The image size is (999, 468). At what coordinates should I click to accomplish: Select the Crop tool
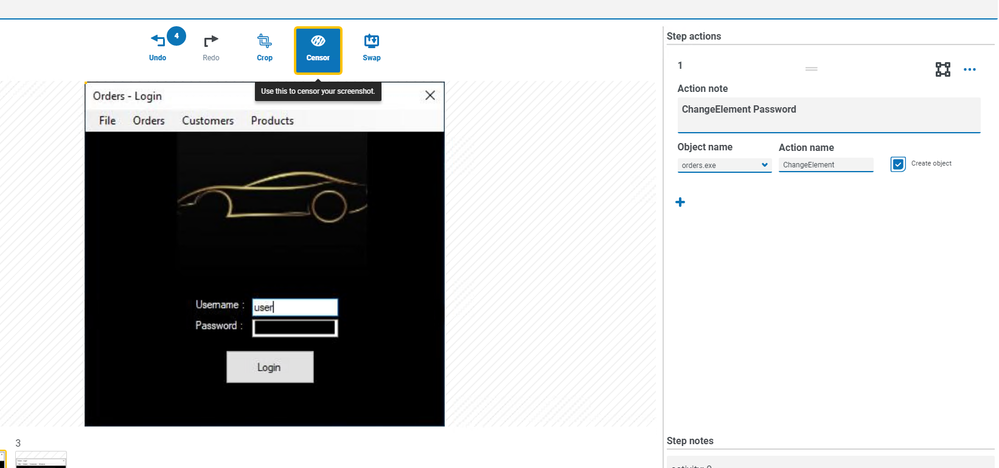(x=264, y=42)
